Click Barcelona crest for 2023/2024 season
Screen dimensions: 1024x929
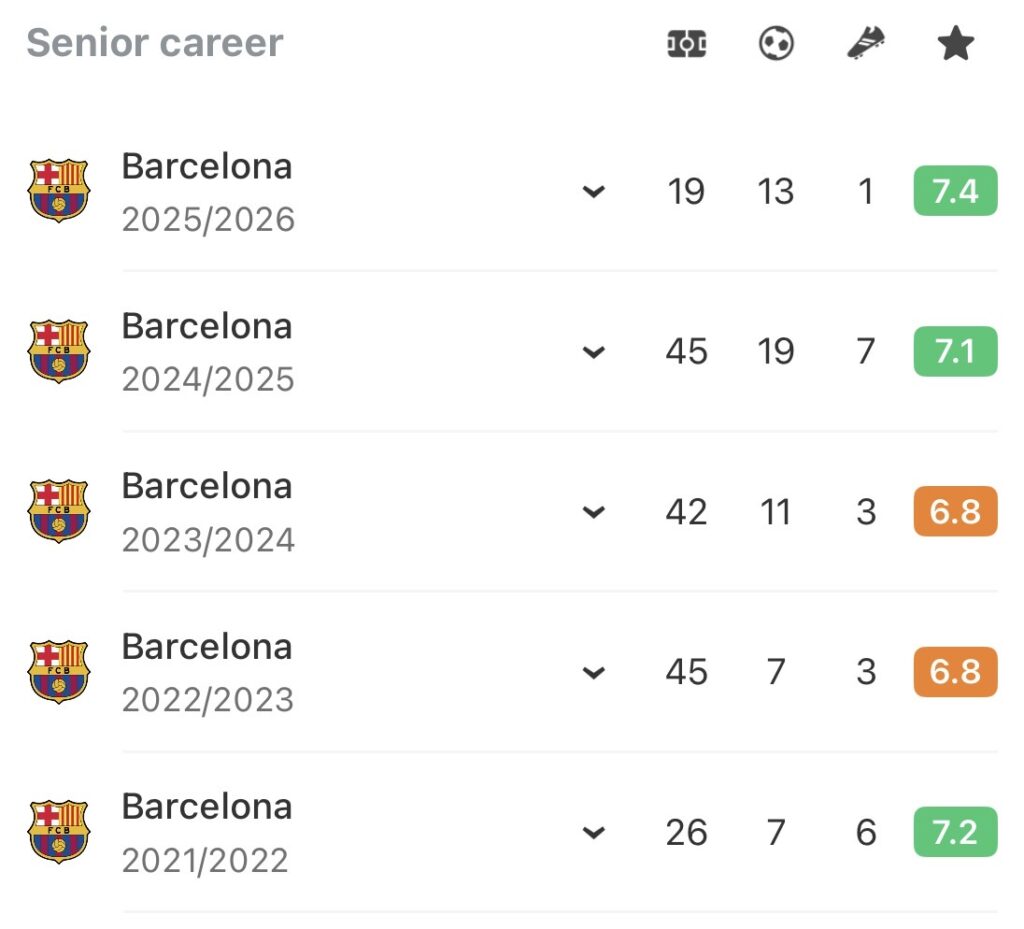coord(58,511)
